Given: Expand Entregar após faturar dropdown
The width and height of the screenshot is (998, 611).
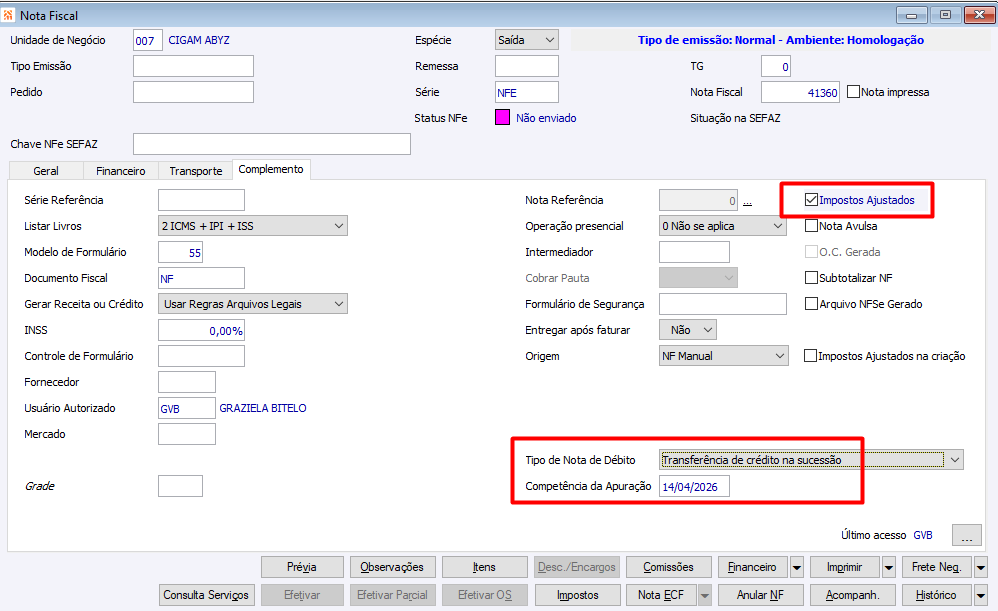Looking at the screenshot, I should (x=688, y=330).
